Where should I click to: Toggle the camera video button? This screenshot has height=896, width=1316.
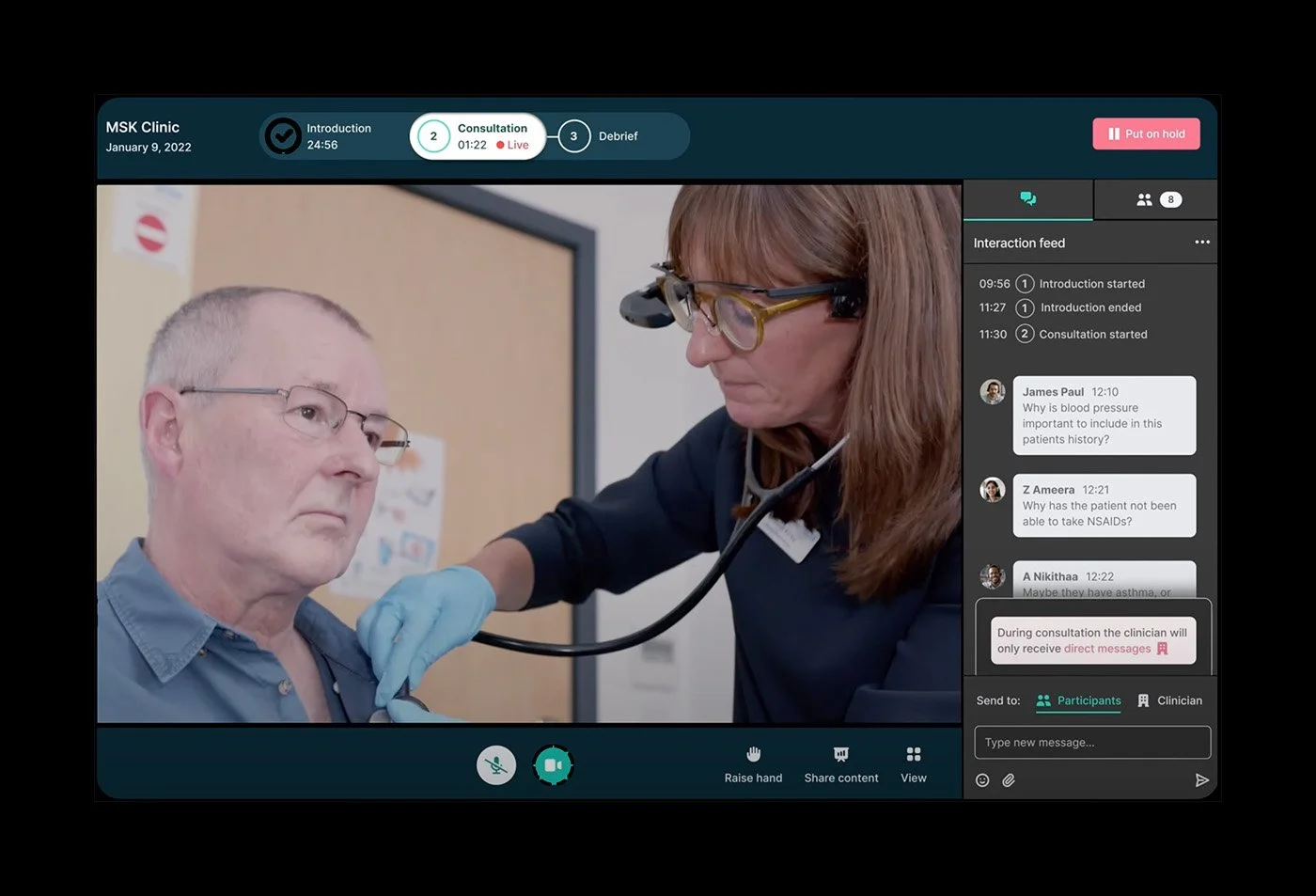point(553,765)
